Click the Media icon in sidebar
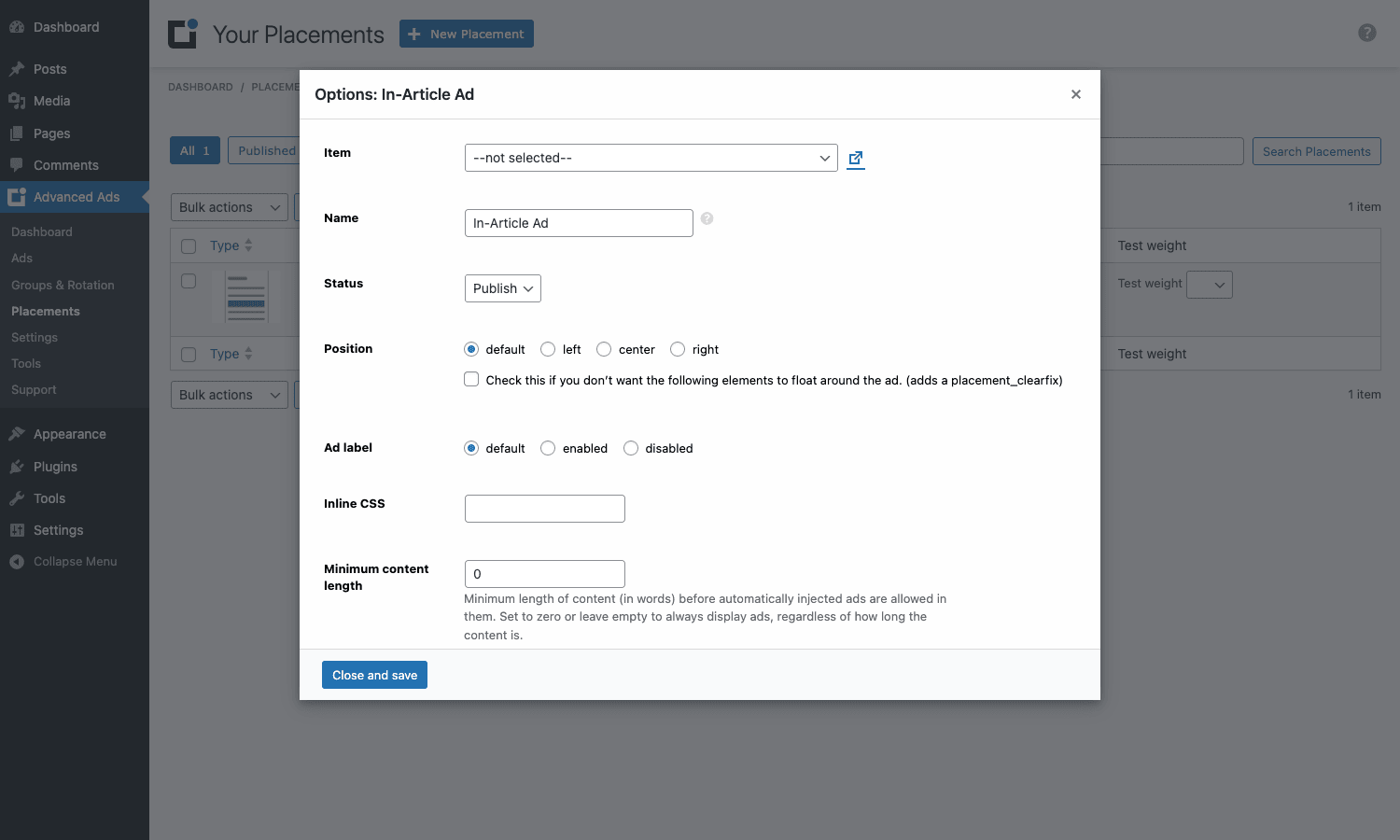Screen dimensions: 1400x840 [x=17, y=101]
